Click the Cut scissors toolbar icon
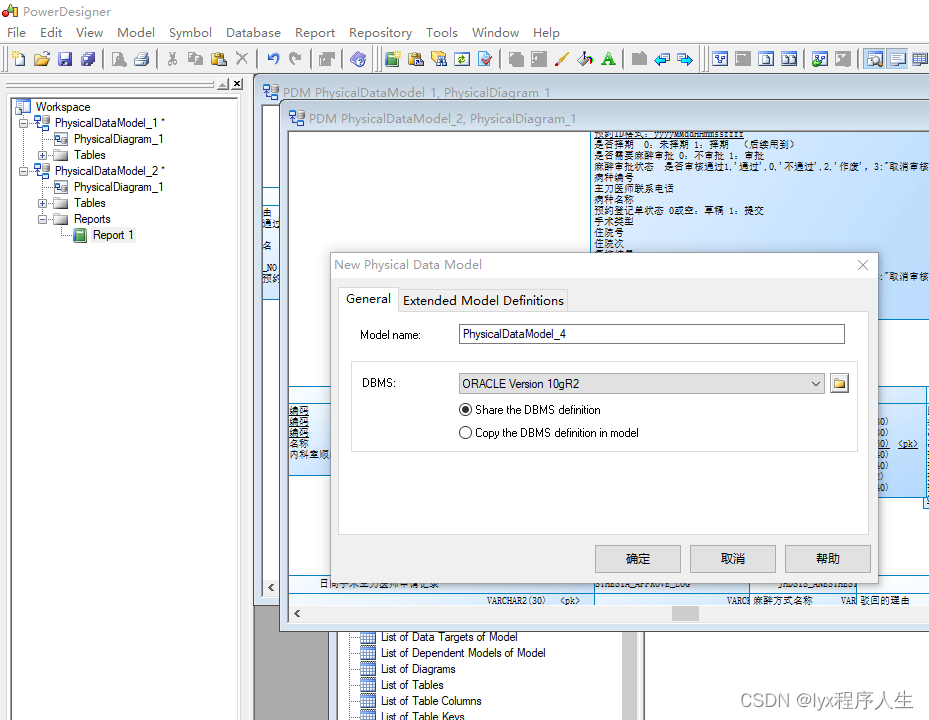 tap(172, 59)
